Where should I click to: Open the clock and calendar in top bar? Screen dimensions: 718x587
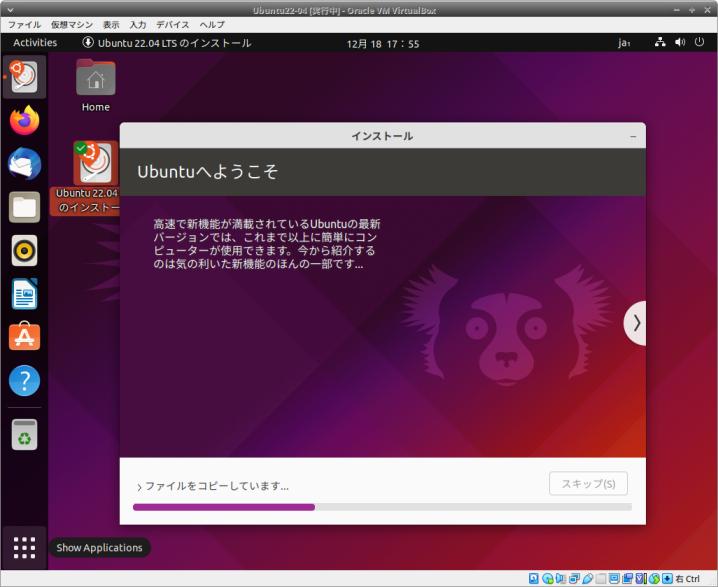(x=383, y=43)
